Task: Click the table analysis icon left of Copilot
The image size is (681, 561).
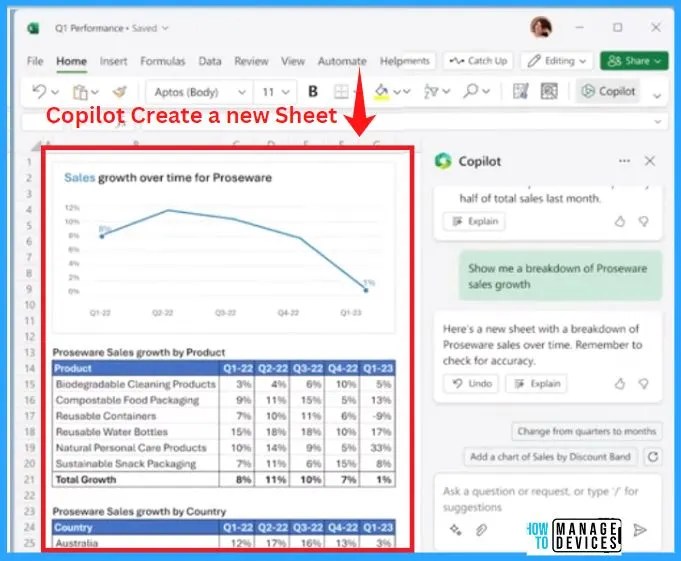Action: pos(520,91)
